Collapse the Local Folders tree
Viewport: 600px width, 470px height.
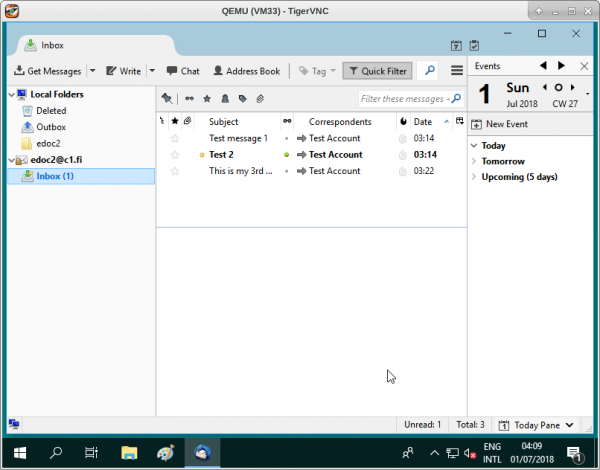click(11, 95)
